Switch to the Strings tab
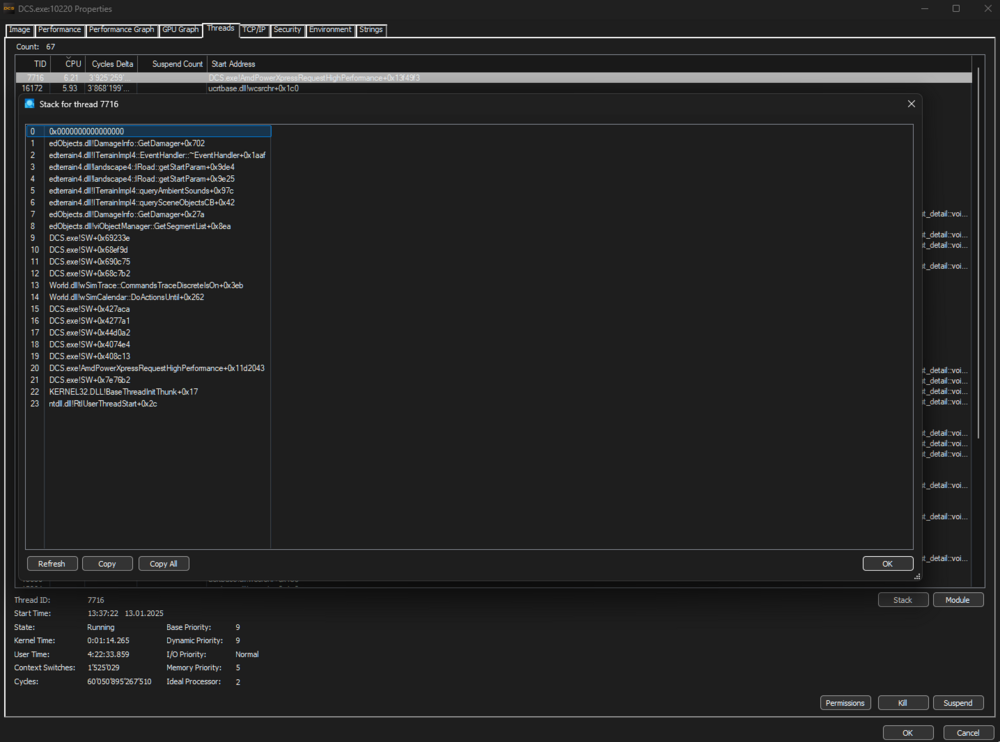 [371, 30]
